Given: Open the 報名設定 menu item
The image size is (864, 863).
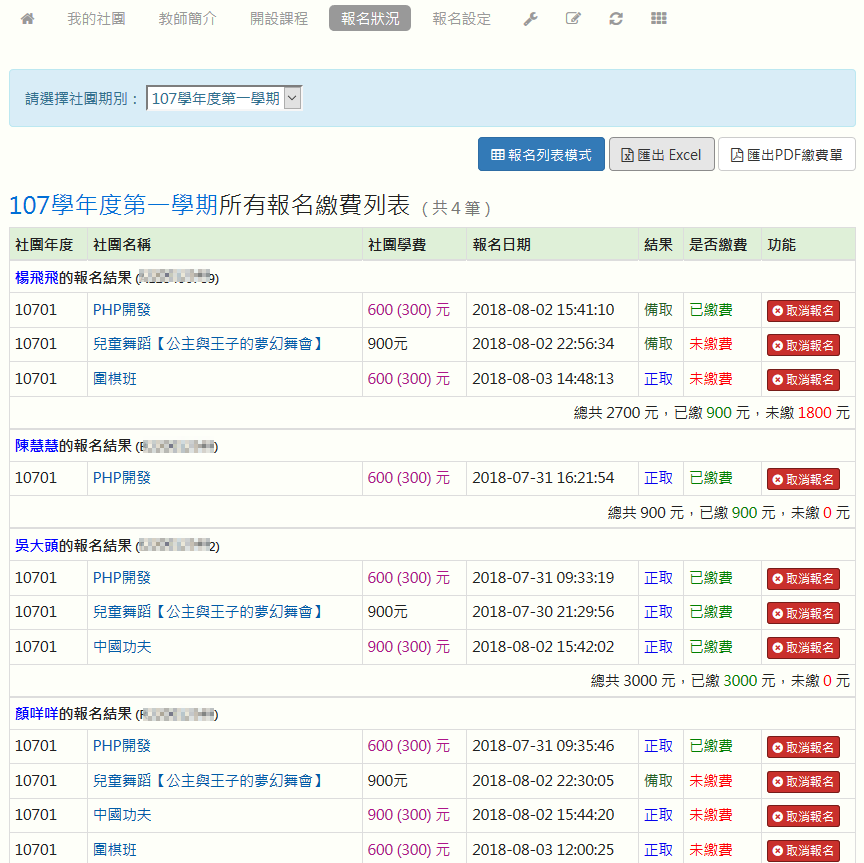Looking at the screenshot, I should (x=461, y=19).
